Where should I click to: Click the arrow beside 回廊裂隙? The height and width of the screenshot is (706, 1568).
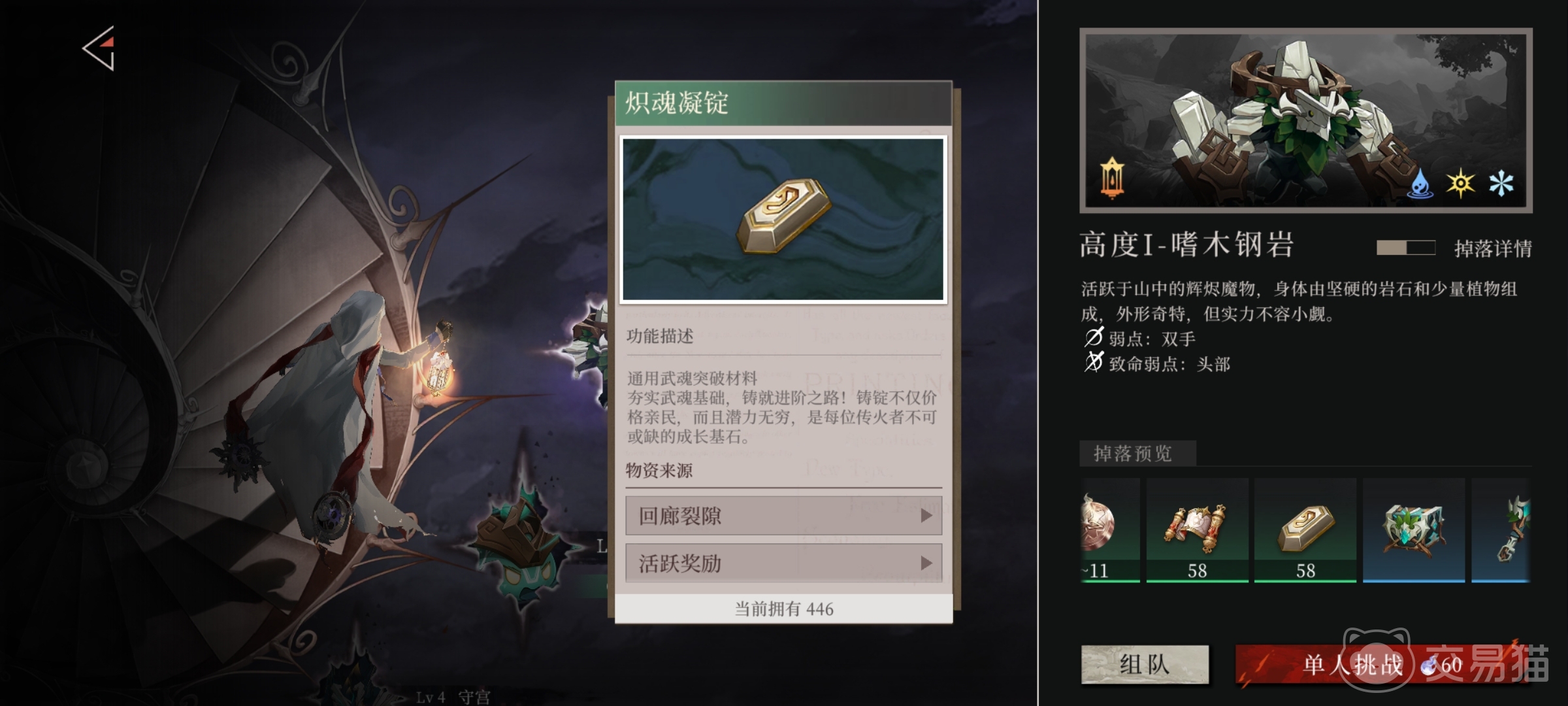pos(926,516)
